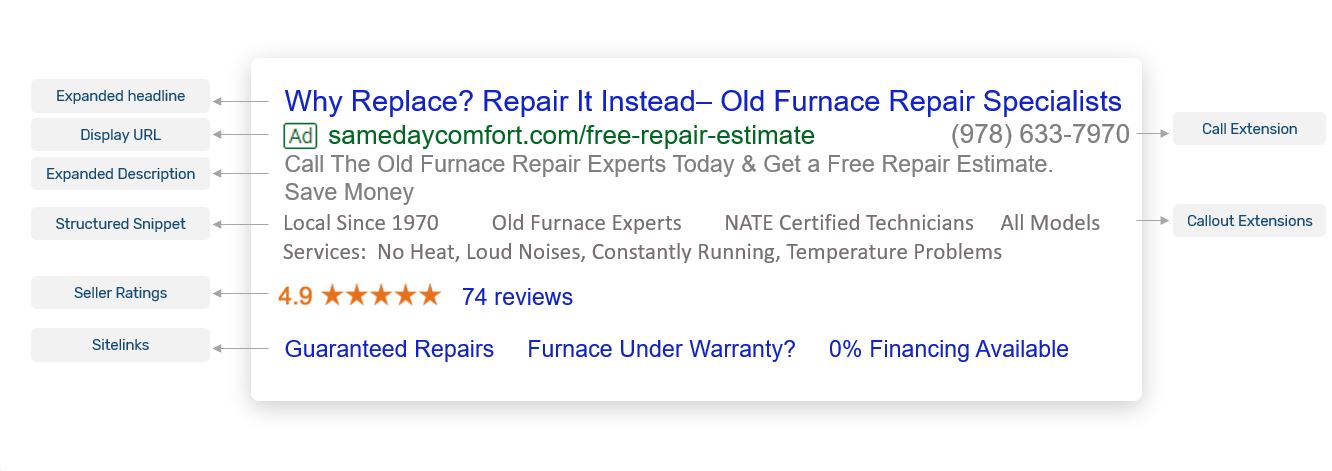Click the 4.9 rating score
Viewport: 1332px width, 471px height.
tap(295, 297)
